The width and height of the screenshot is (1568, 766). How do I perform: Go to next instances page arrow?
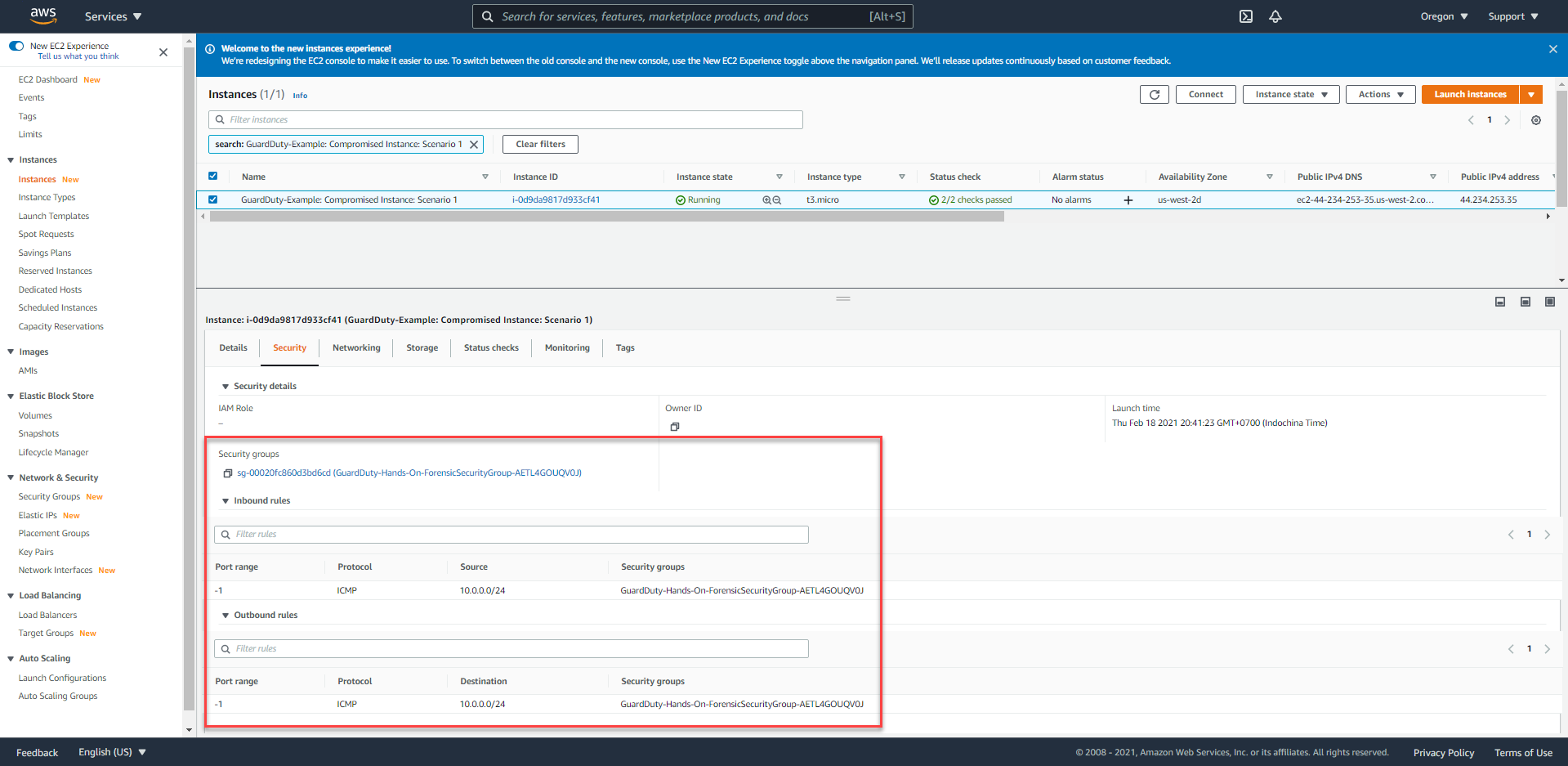point(1508,120)
